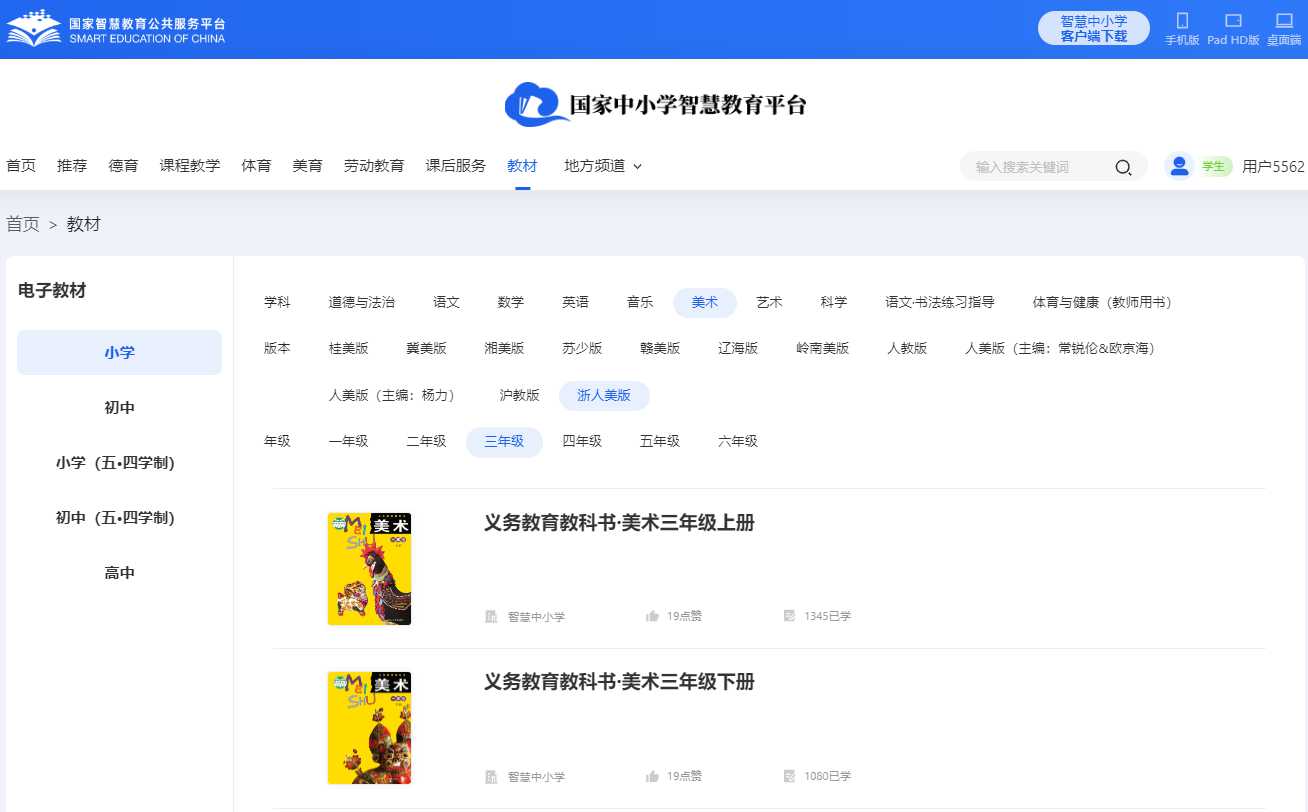Open the 美育 nav tab
Screen dimensions: 1308x812
(x=307, y=166)
